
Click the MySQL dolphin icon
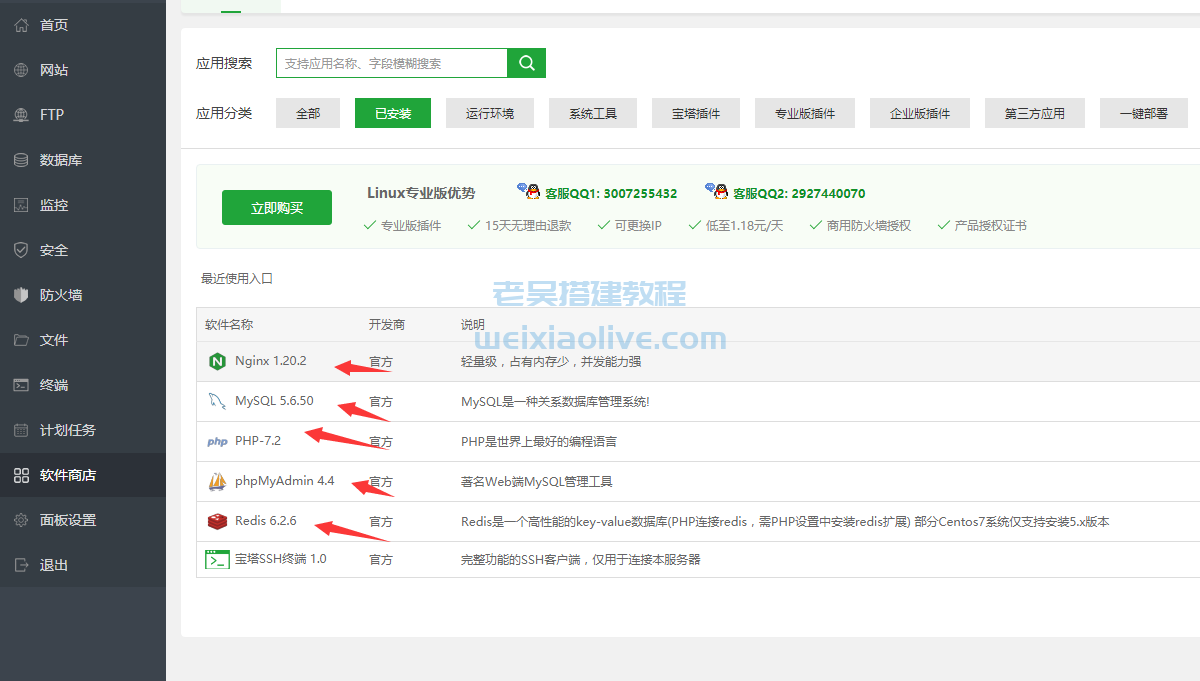coord(217,401)
